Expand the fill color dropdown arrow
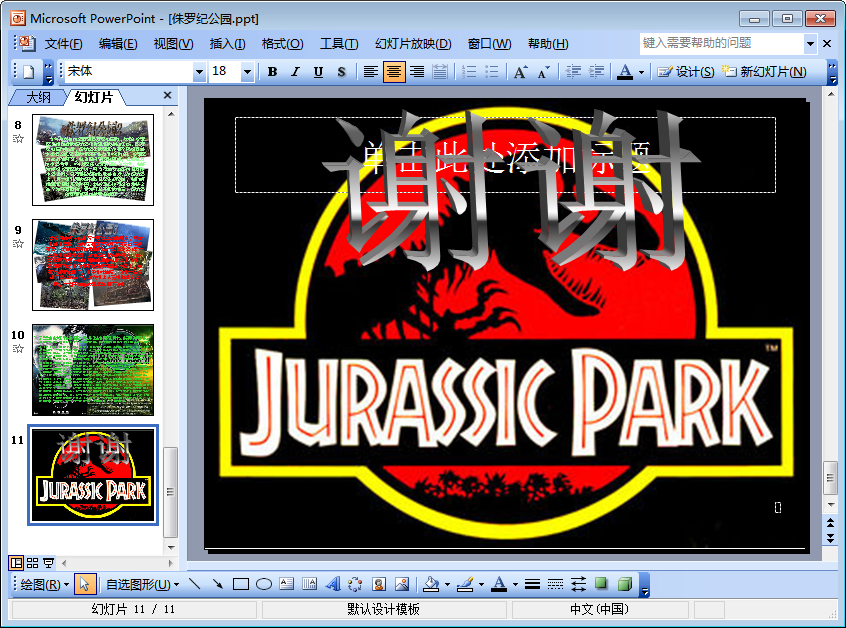Image resolution: width=846 pixels, height=628 pixels. click(x=447, y=584)
